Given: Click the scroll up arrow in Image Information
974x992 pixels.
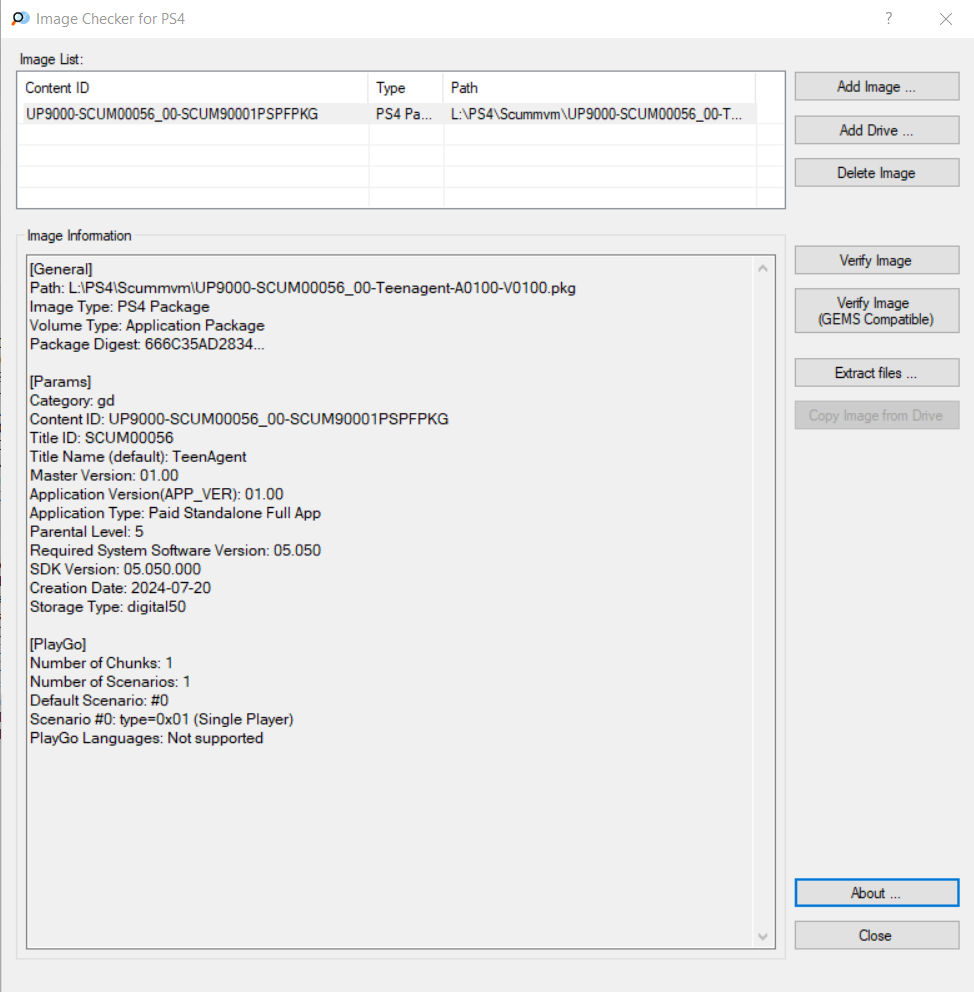Looking at the screenshot, I should pyautogui.click(x=764, y=268).
